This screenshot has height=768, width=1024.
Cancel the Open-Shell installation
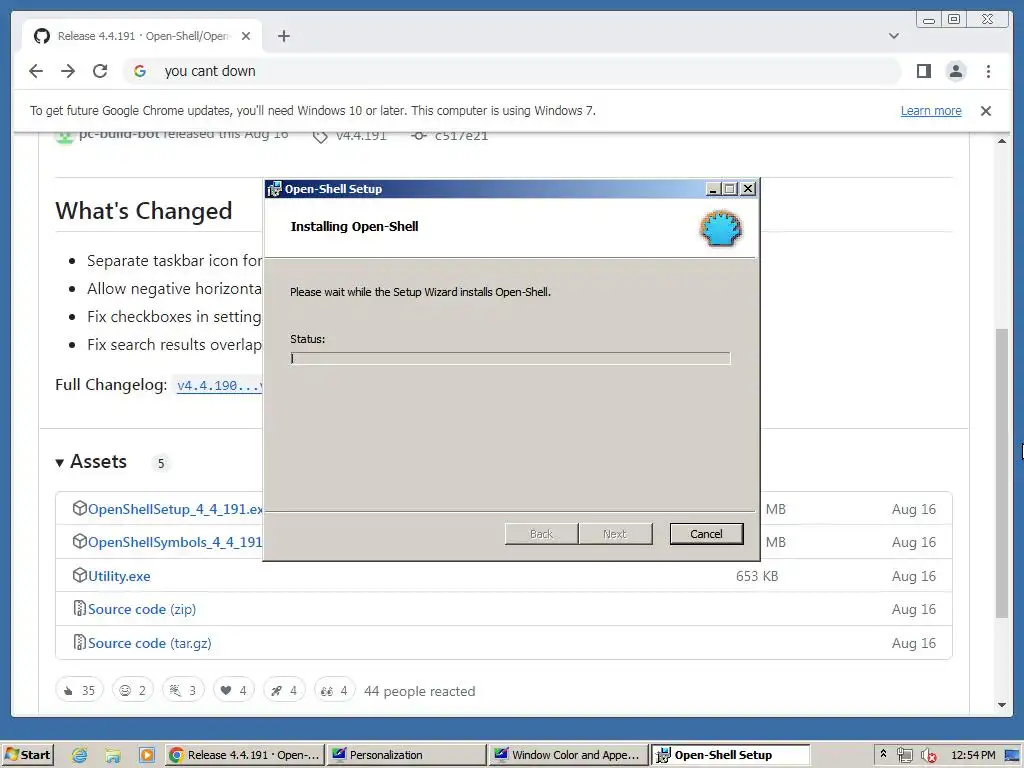click(706, 534)
